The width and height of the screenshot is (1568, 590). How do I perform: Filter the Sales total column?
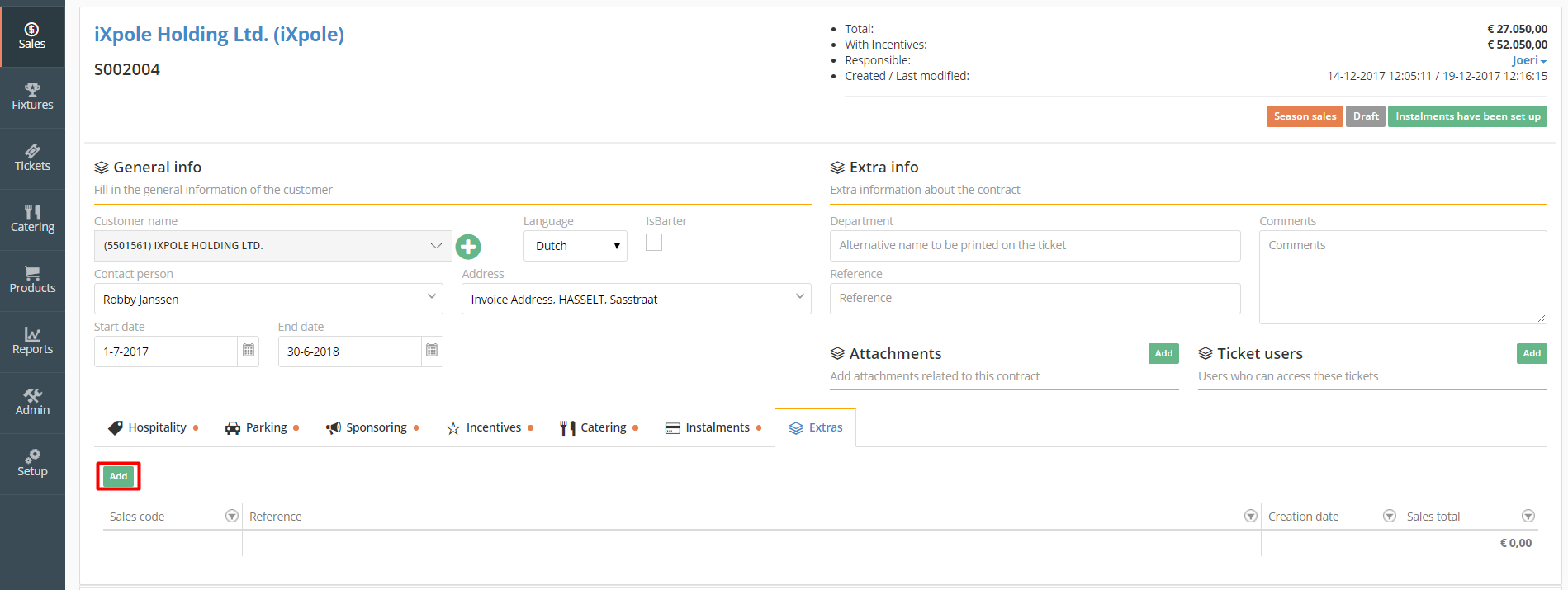1528,516
